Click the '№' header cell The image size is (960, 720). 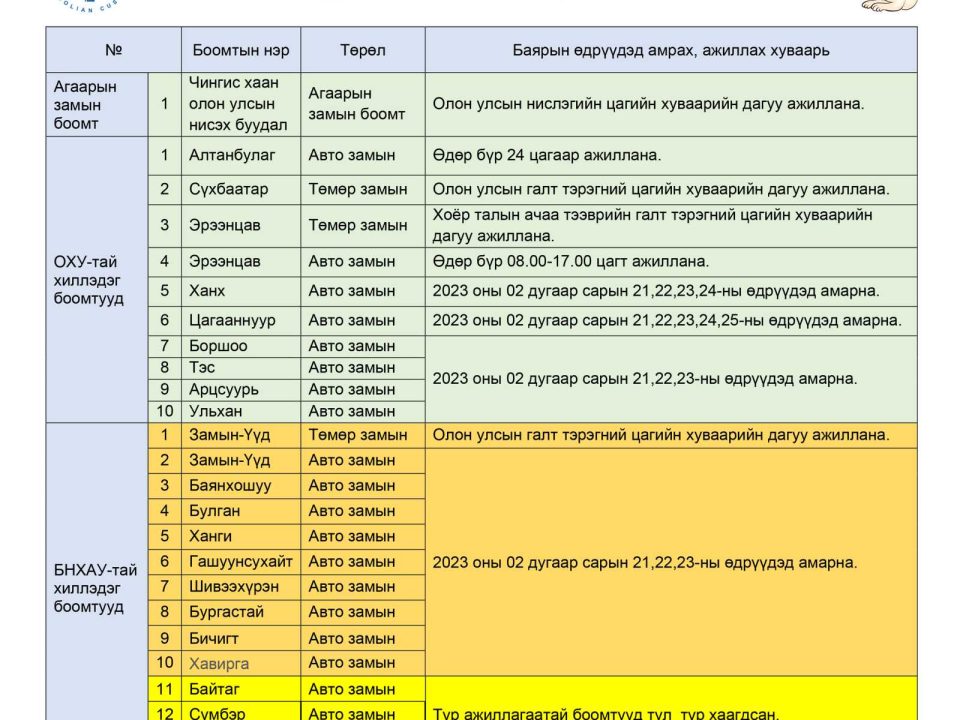pyautogui.click(x=113, y=50)
